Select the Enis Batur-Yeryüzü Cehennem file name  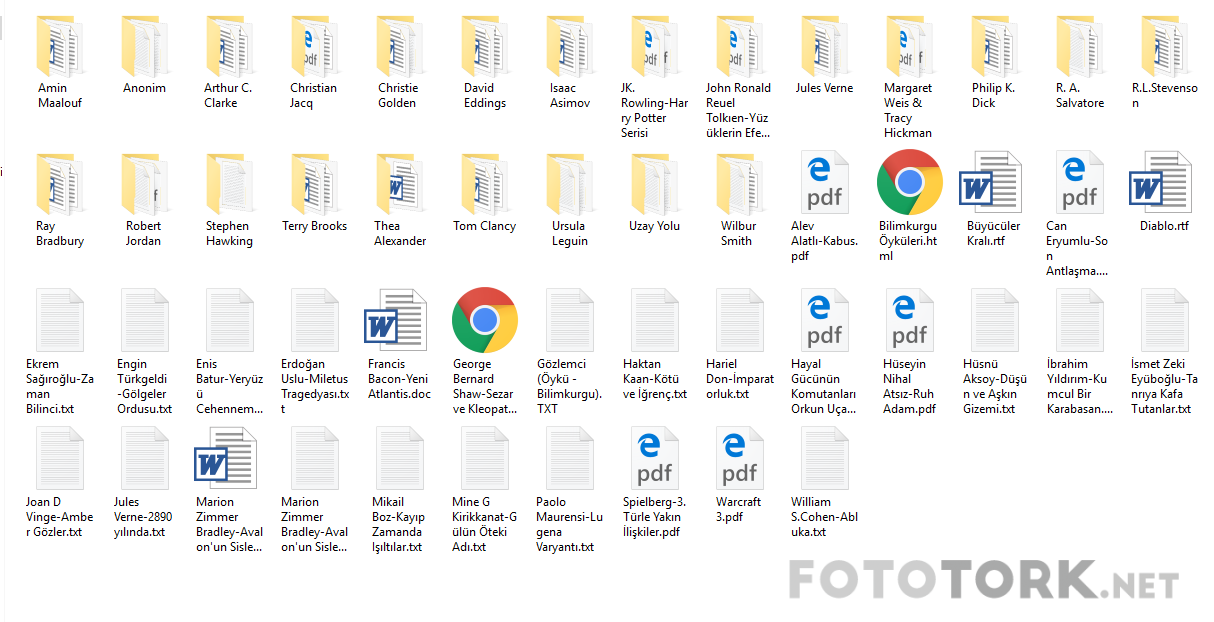(229, 386)
